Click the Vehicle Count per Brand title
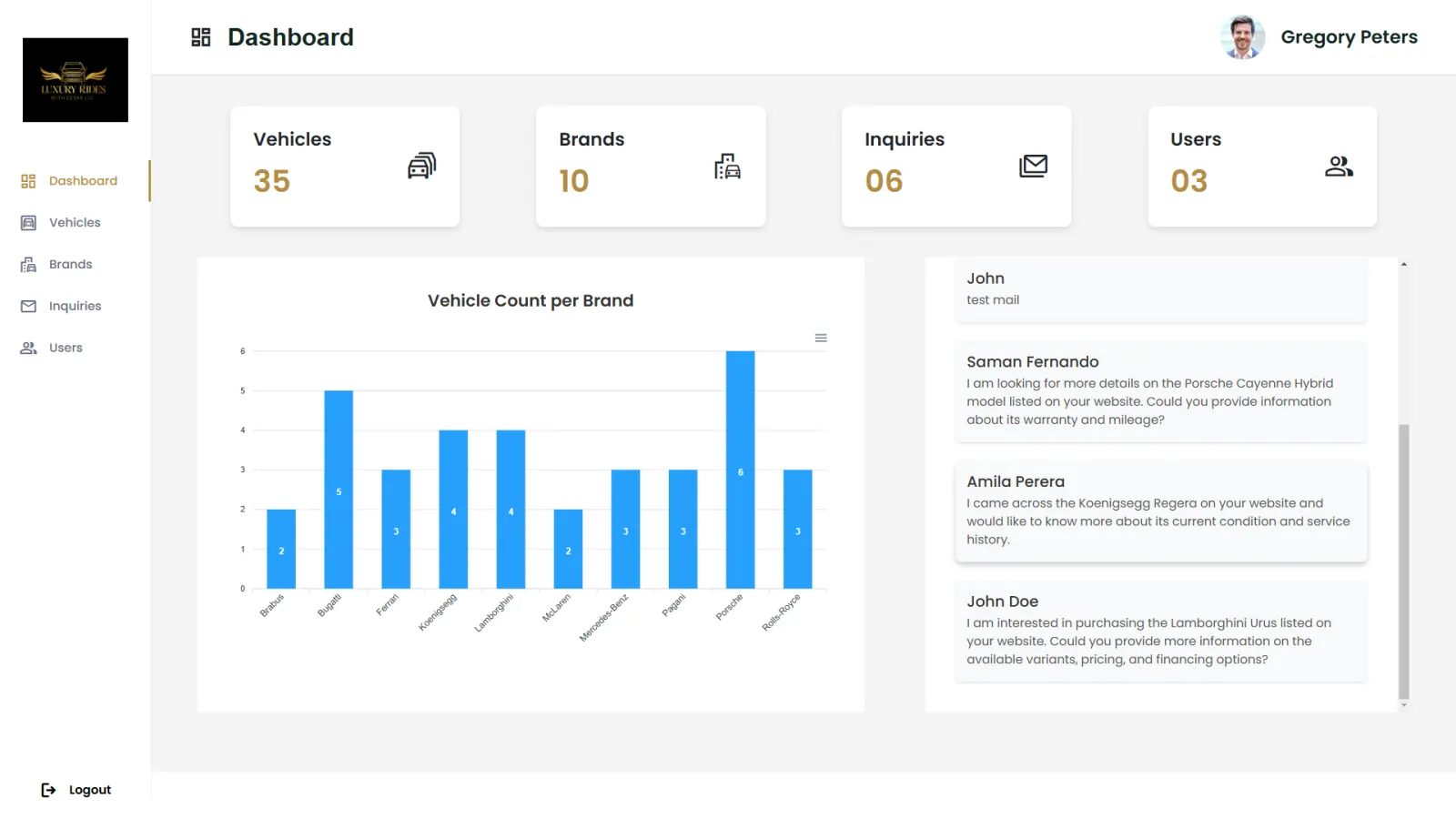The height and width of the screenshot is (819, 1456). 531,300
